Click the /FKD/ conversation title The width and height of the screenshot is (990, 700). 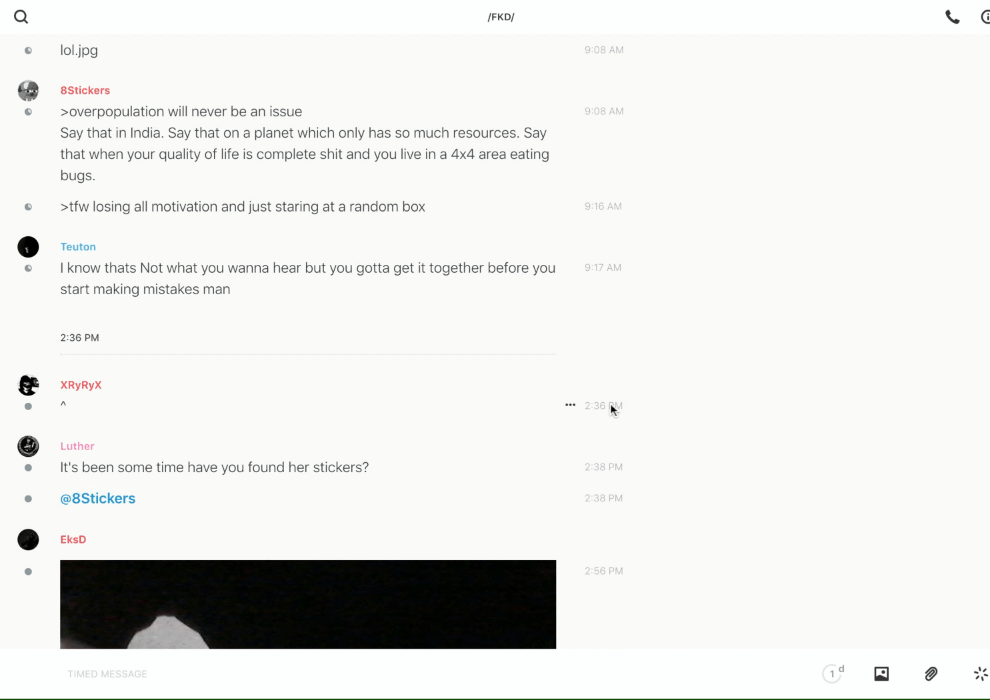coord(501,17)
